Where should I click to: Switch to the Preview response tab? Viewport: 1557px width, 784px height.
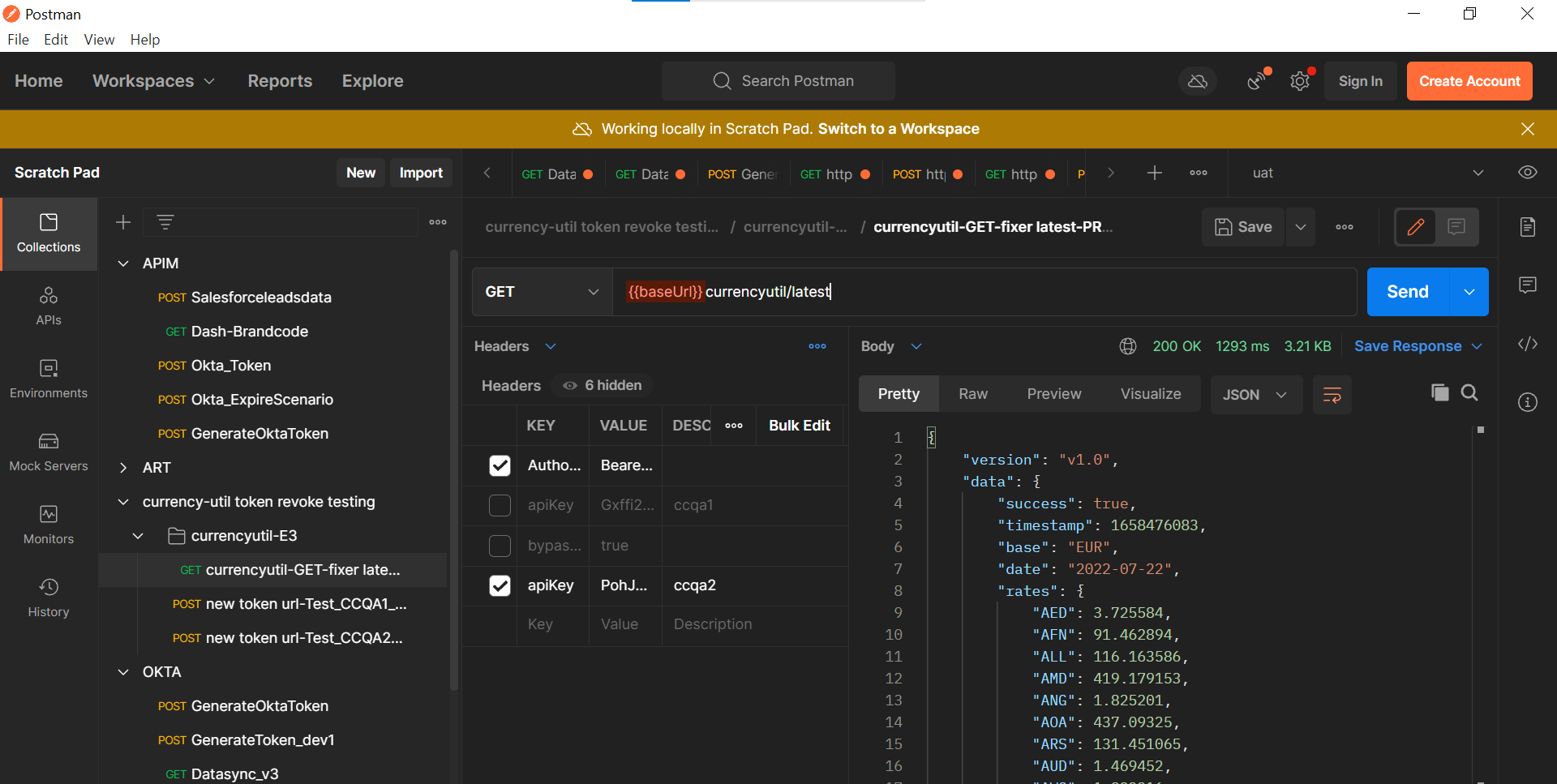[x=1054, y=394]
